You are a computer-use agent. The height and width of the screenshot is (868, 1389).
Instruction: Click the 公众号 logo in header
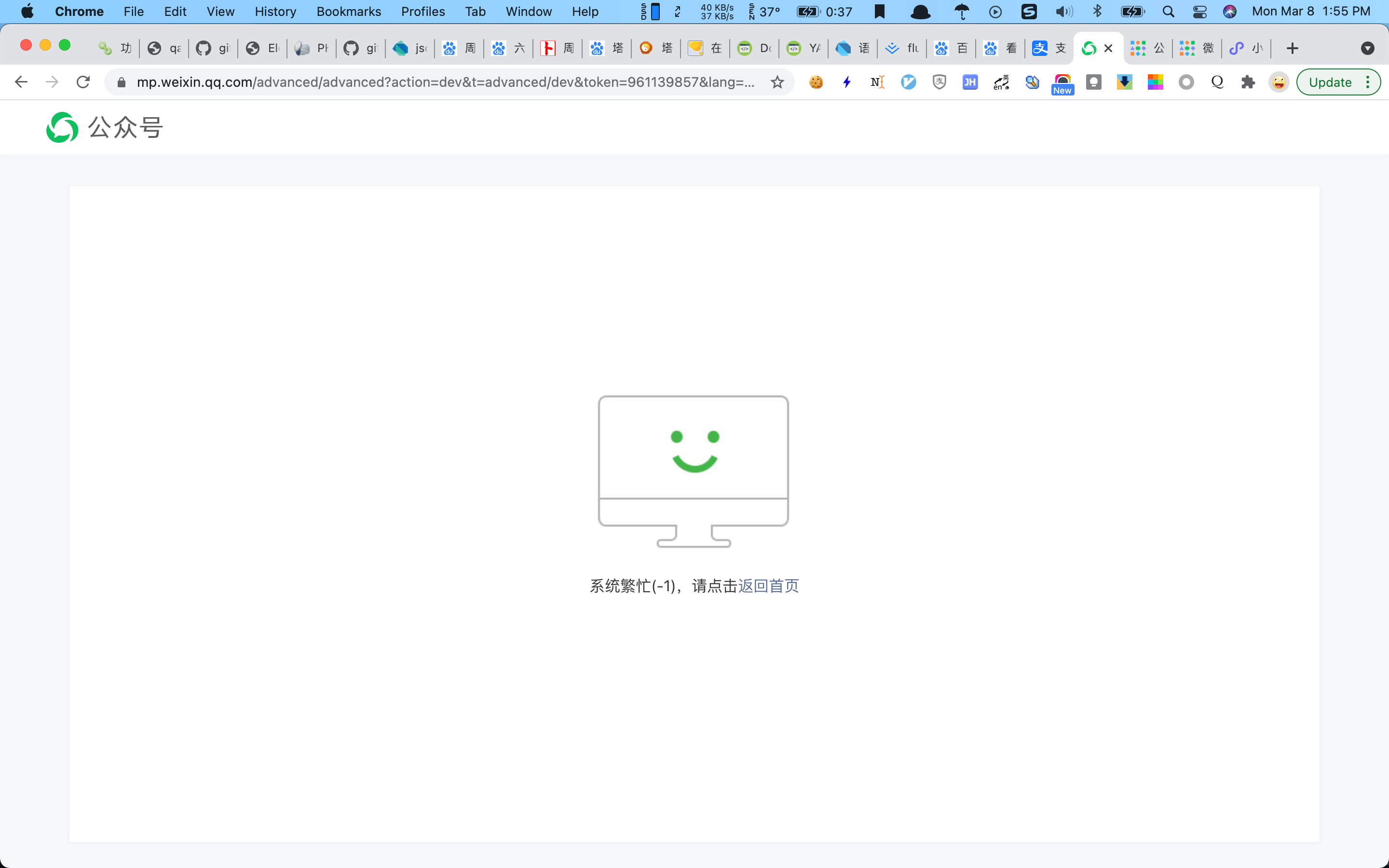pos(105,127)
